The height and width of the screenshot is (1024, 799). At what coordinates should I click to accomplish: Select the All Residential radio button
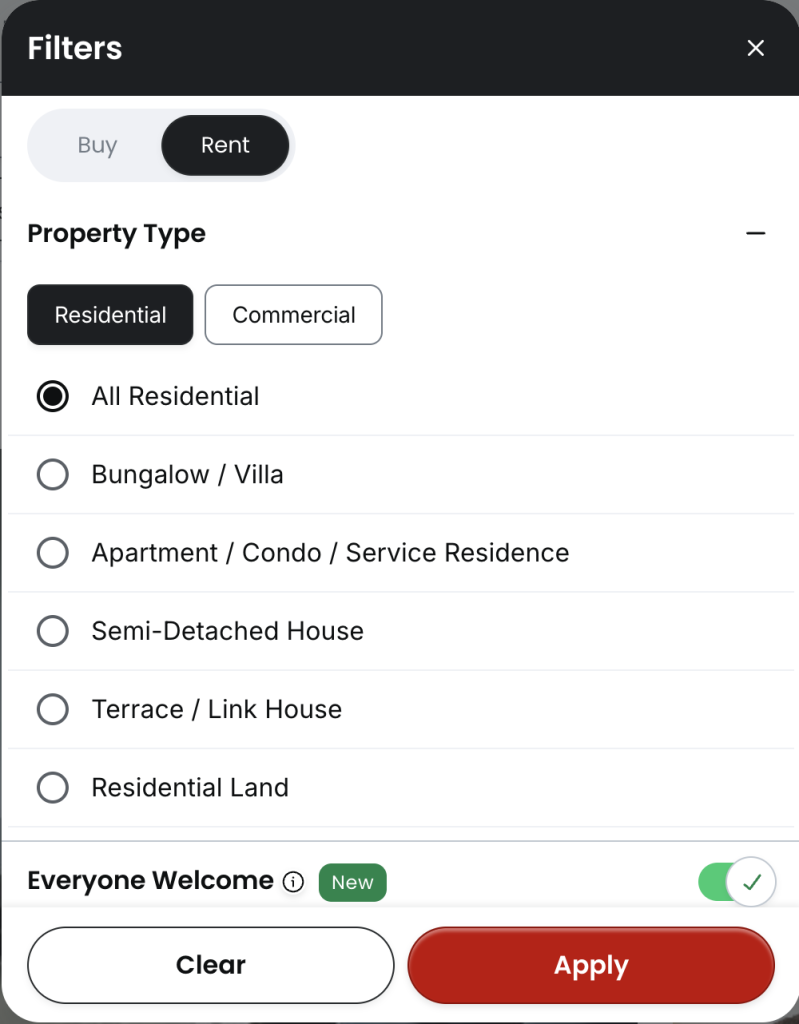(53, 396)
